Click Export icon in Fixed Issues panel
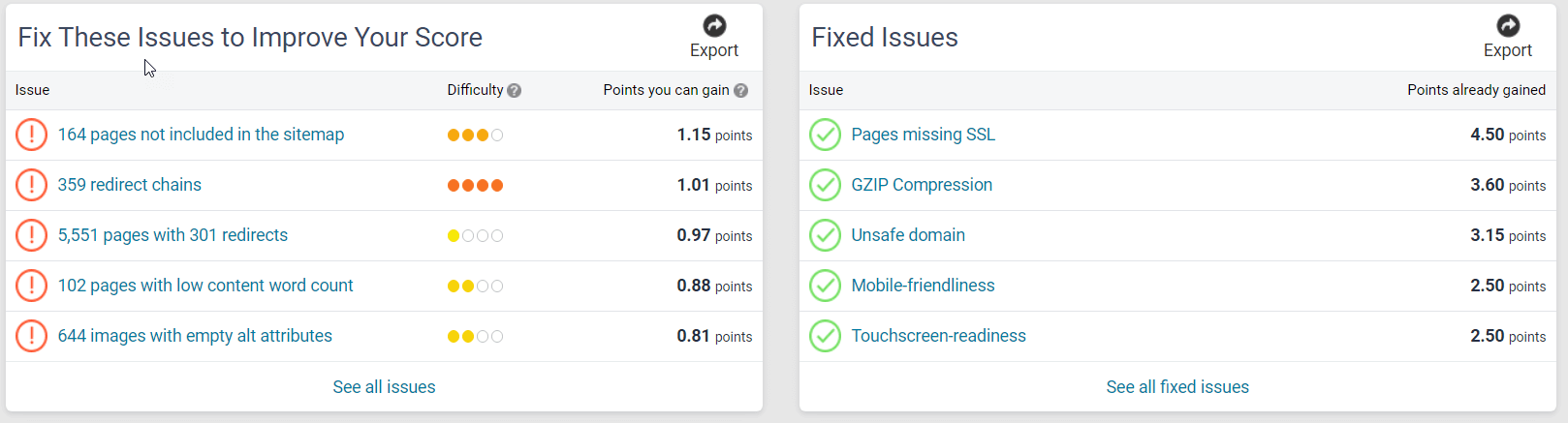This screenshot has width=1568, height=423. 1508,26
